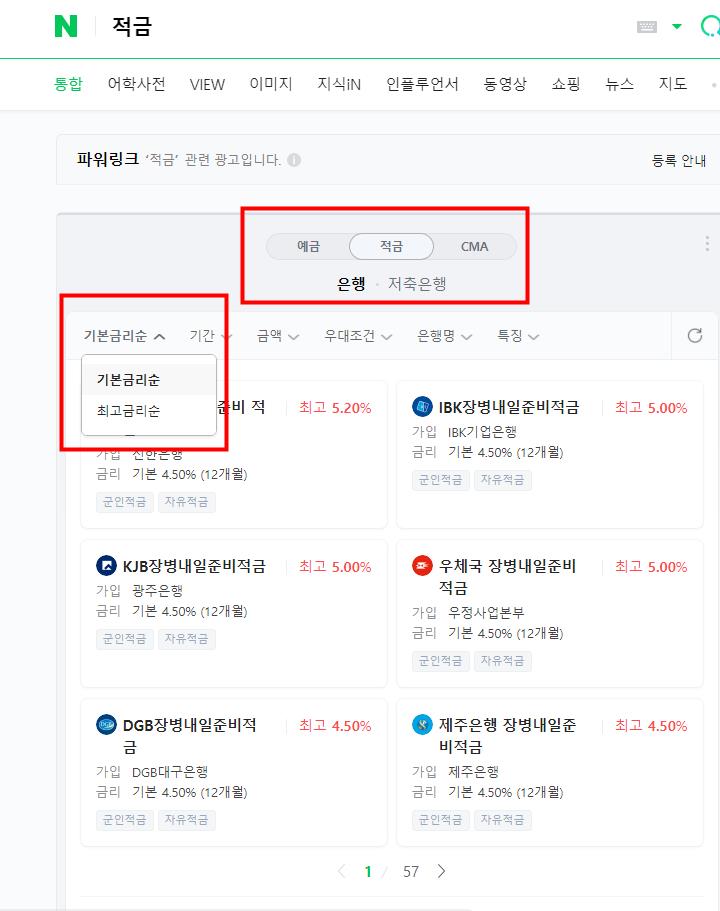This screenshot has height=911, width=720.
Task: Select the 적금 toggle option
Action: (x=391, y=246)
